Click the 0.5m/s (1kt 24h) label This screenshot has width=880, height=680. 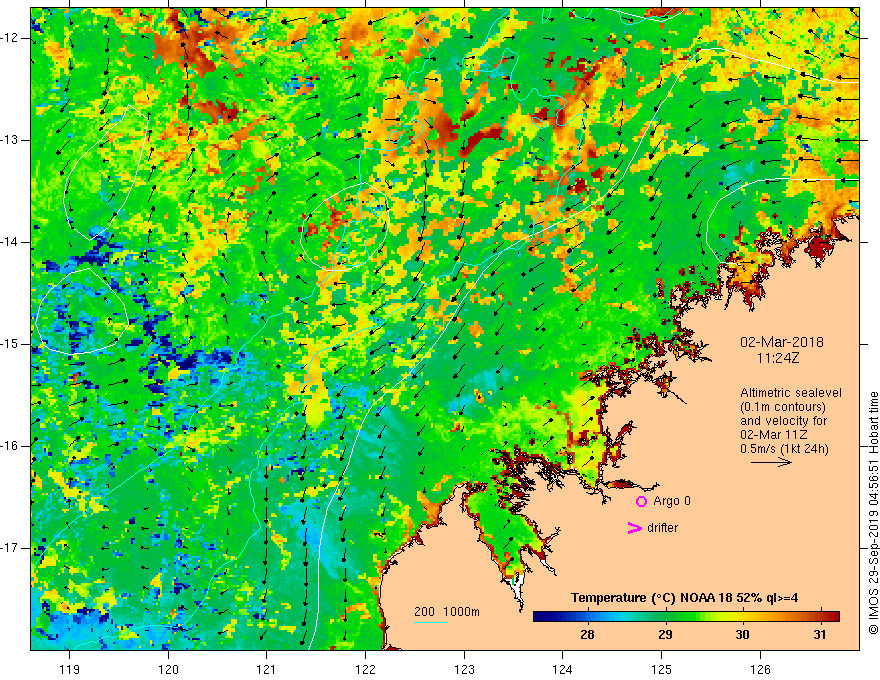pyautogui.click(x=784, y=449)
